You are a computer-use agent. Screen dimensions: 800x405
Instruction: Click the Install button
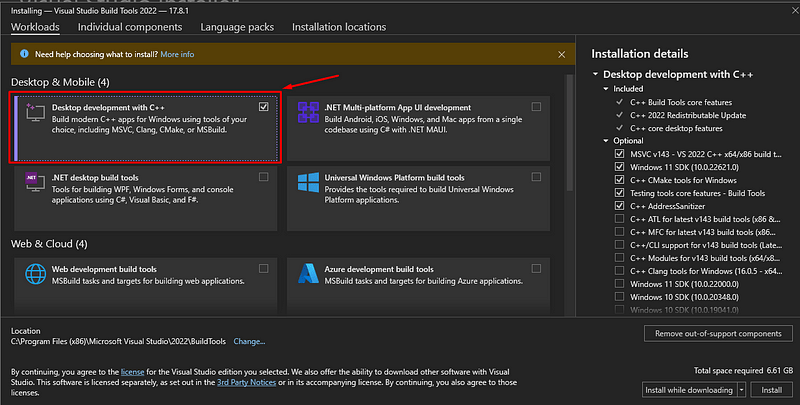(771, 390)
